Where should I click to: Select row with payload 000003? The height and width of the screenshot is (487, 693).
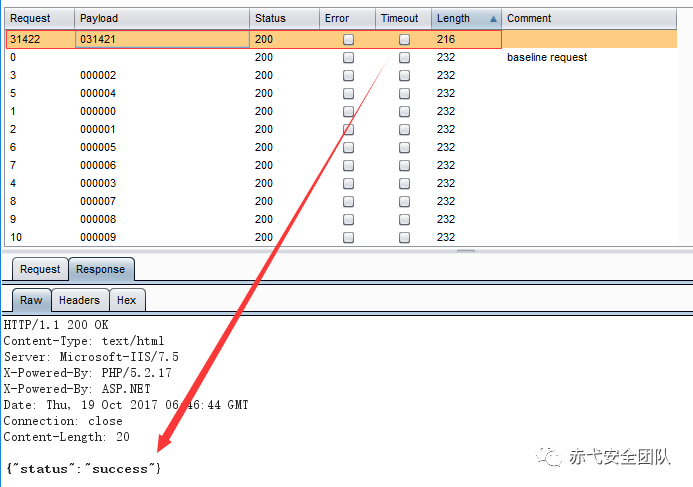click(x=340, y=183)
